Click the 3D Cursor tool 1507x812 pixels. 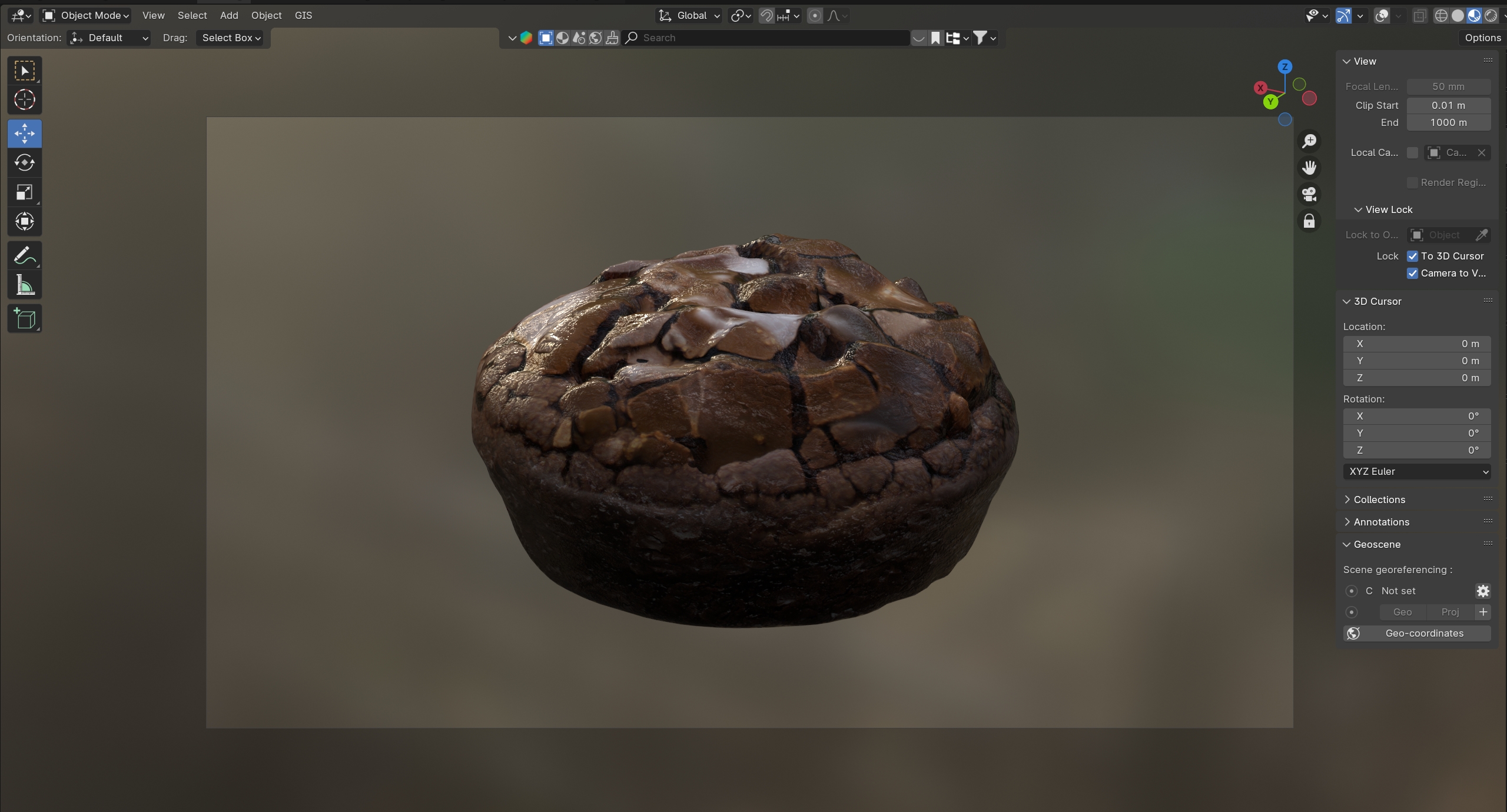[x=24, y=100]
